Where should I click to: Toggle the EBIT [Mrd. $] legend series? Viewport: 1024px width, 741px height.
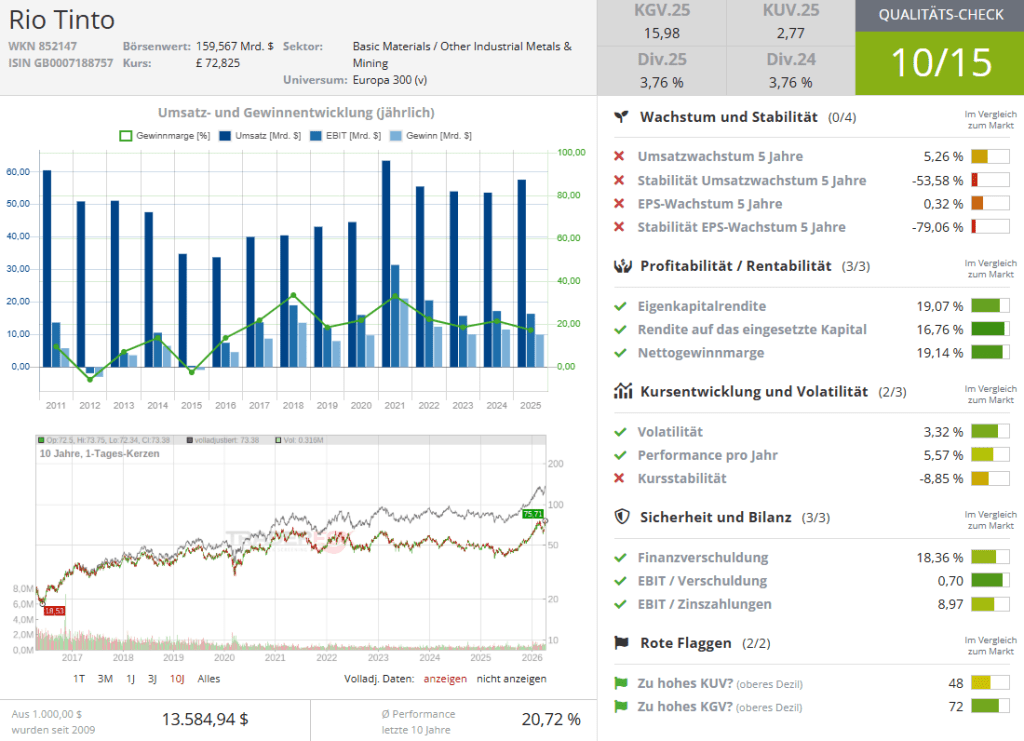pos(342,135)
